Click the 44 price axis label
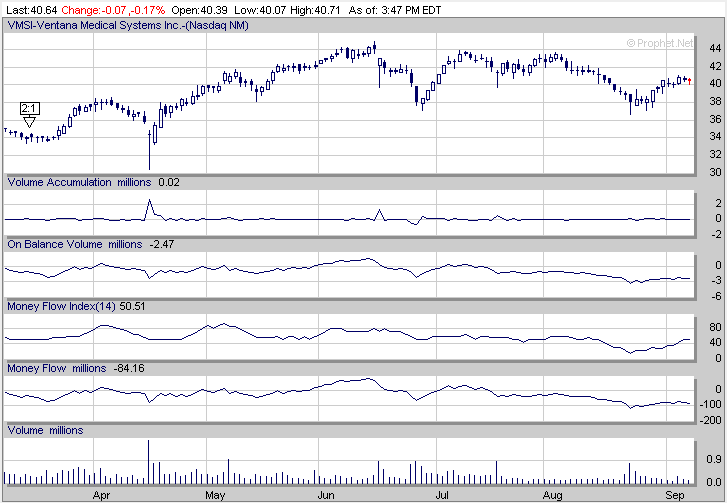Image resolution: width=727 pixels, height=503 pixels. (715, 48)
